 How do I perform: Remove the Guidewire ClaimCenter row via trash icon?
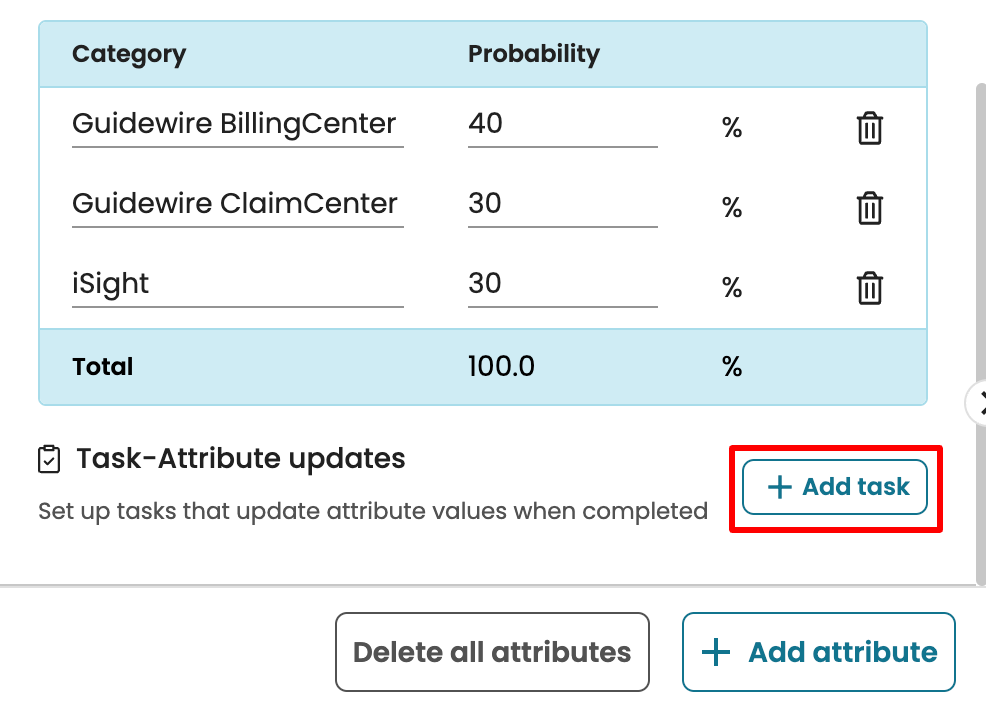pos(870,209)
